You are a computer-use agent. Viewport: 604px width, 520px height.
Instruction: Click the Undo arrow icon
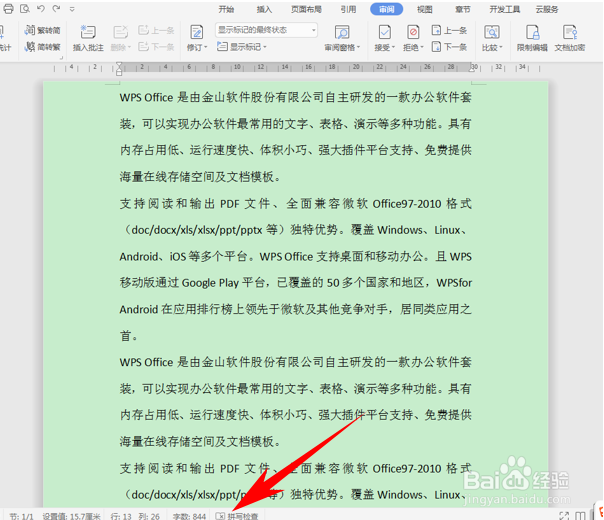point(41,8)
